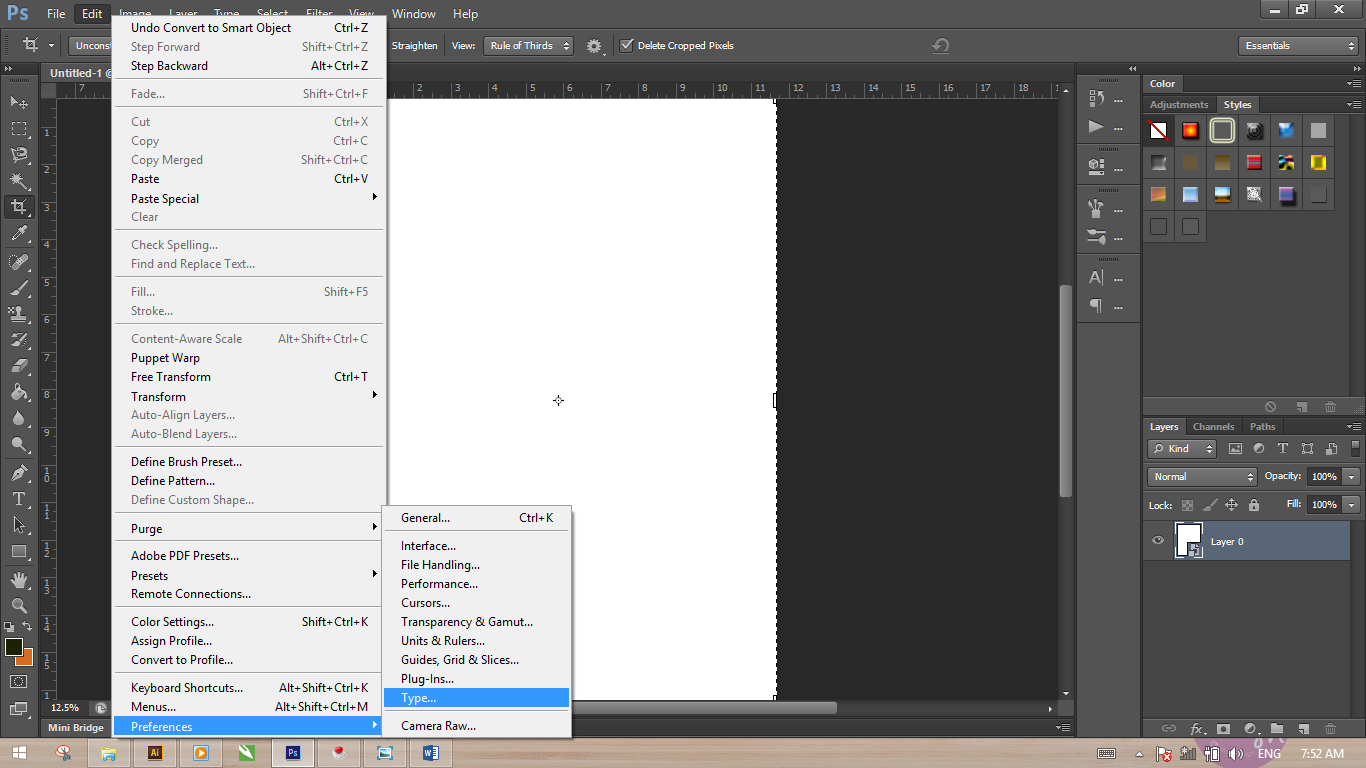This screenshot has width=1366, height=768.
Task: Toggle the Lock transparent pixels option
Action: pos(1186,505)
